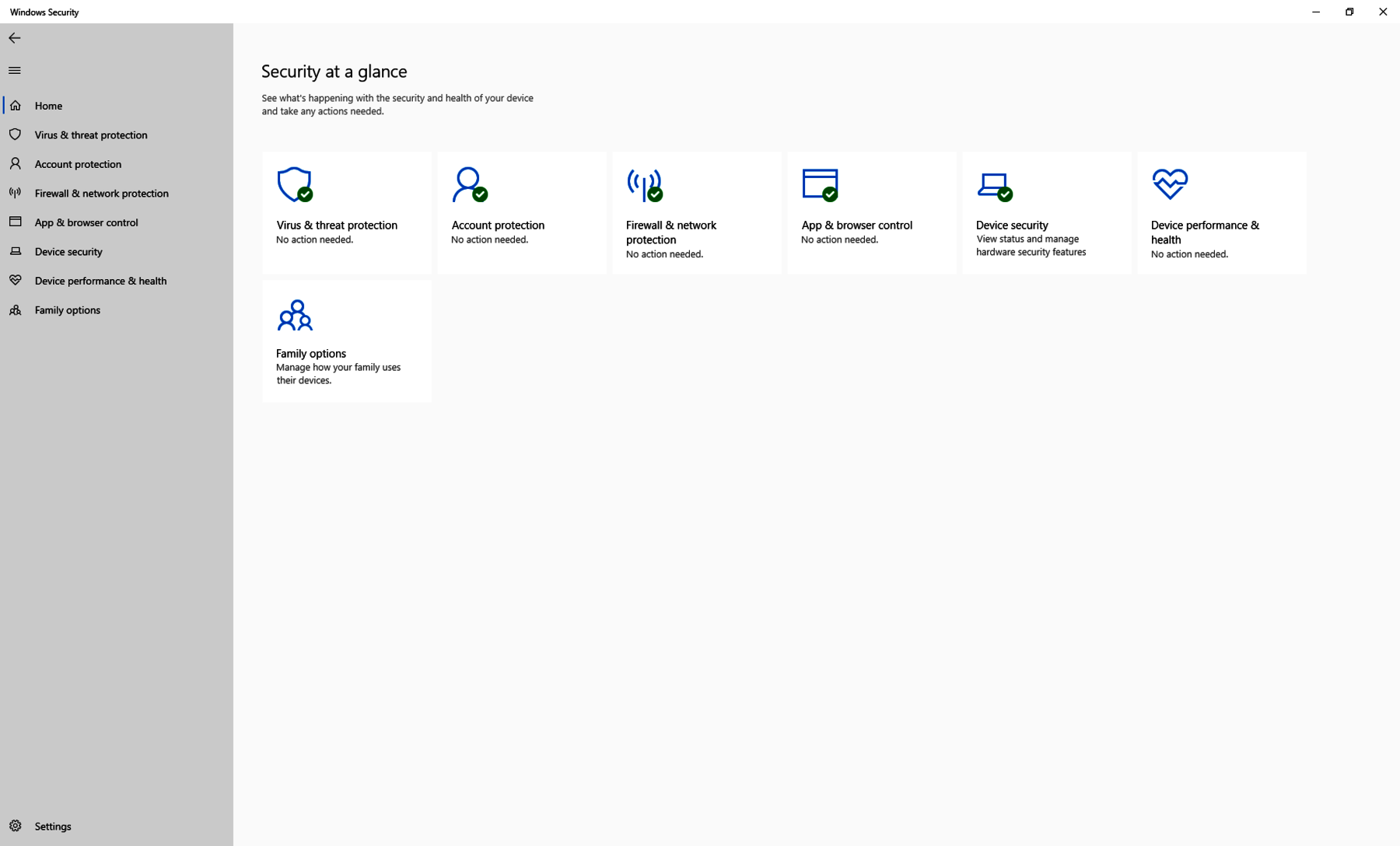Restore down the Windows Security window
This screenshot has height=846, width=1400.
pos(1349,12)
